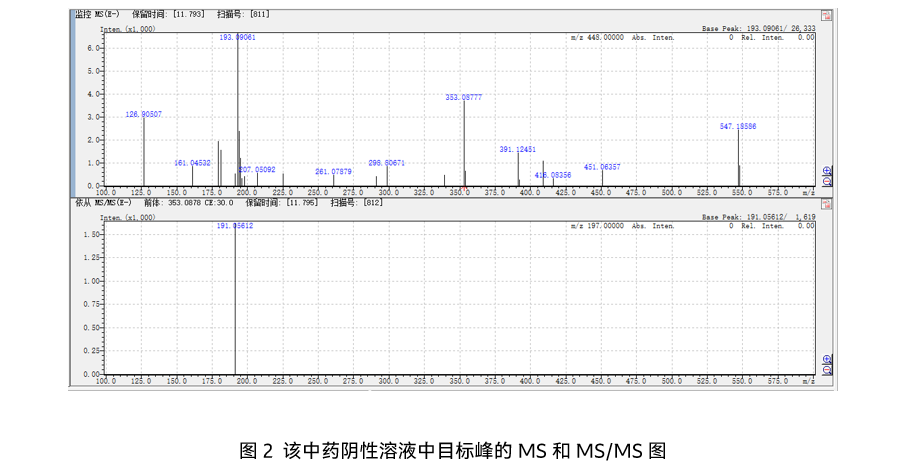Click the m/z 197.00000 cursor readout
900x466 pixels.
[x=597, y=226]
